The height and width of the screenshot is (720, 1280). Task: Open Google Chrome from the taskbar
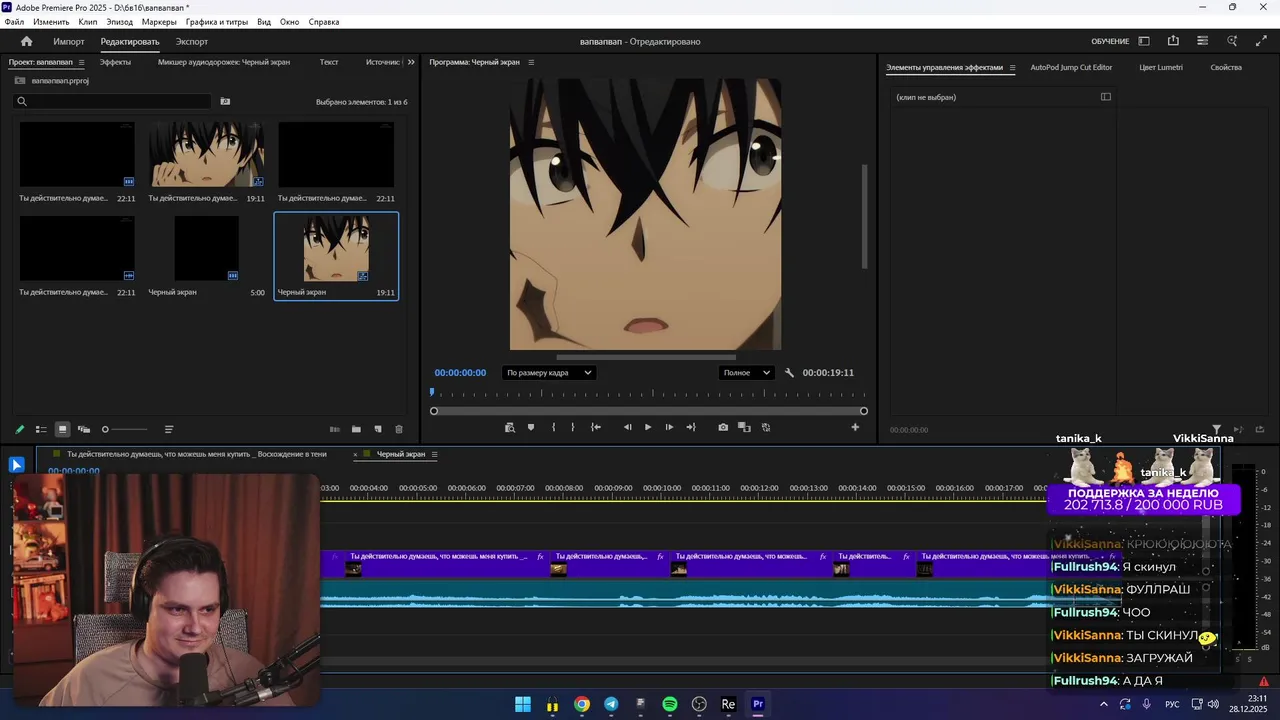(x=582, y=704)
